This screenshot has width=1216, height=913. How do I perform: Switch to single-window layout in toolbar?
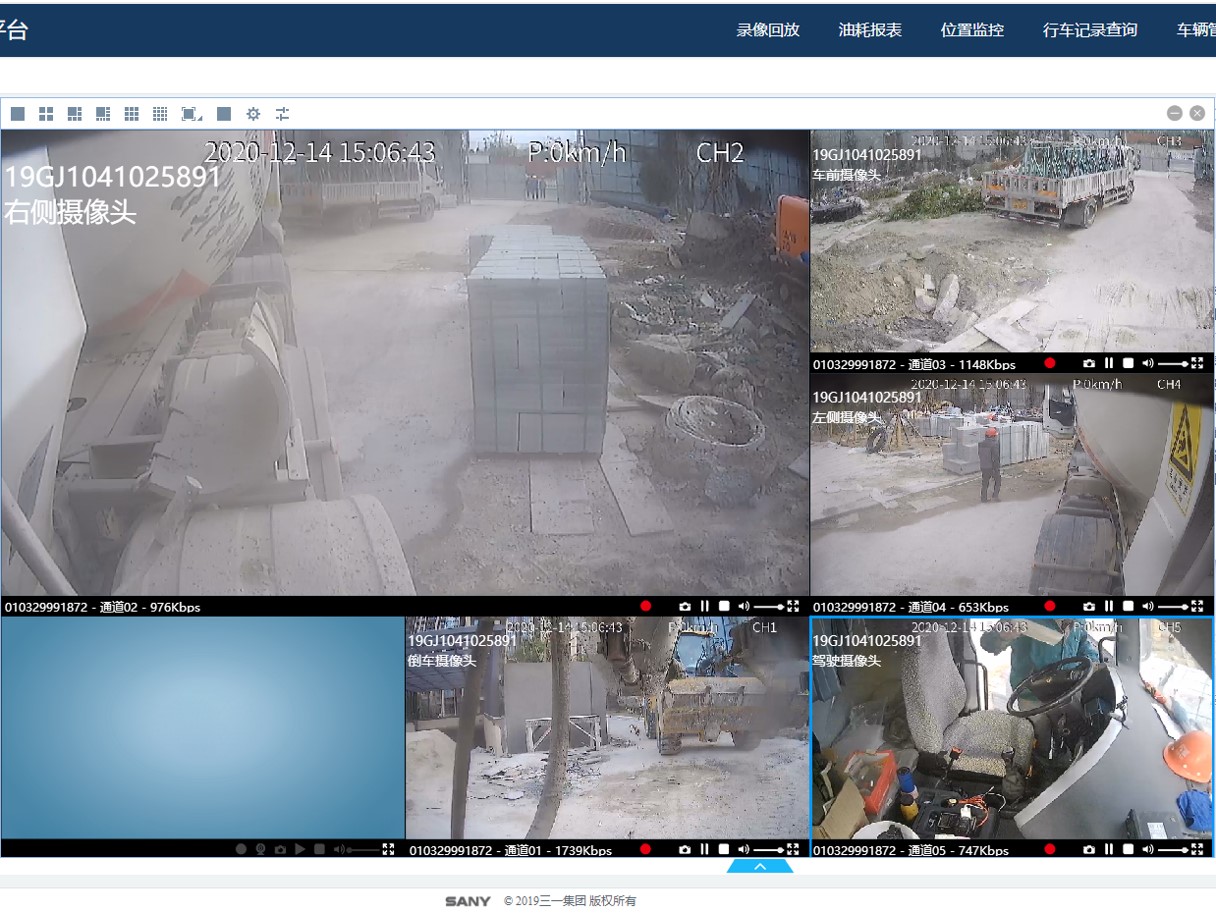(18, 114)
